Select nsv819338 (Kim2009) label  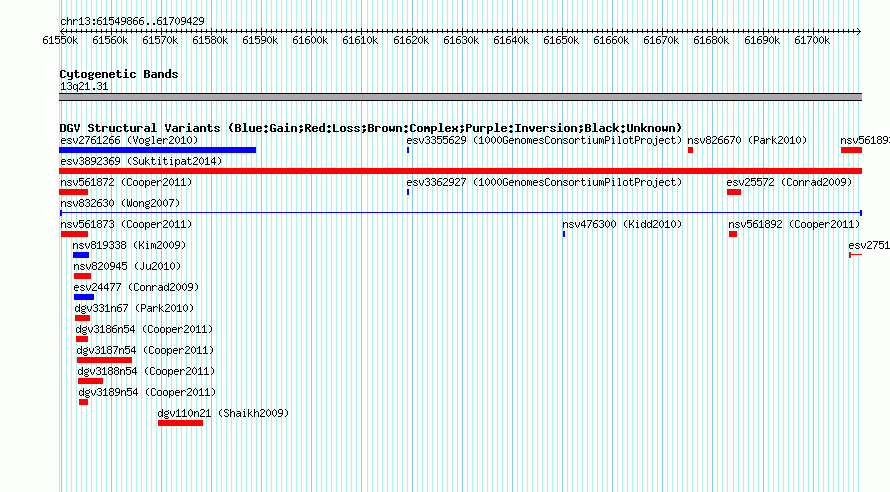pyautogui.click(x=129, y=245)
